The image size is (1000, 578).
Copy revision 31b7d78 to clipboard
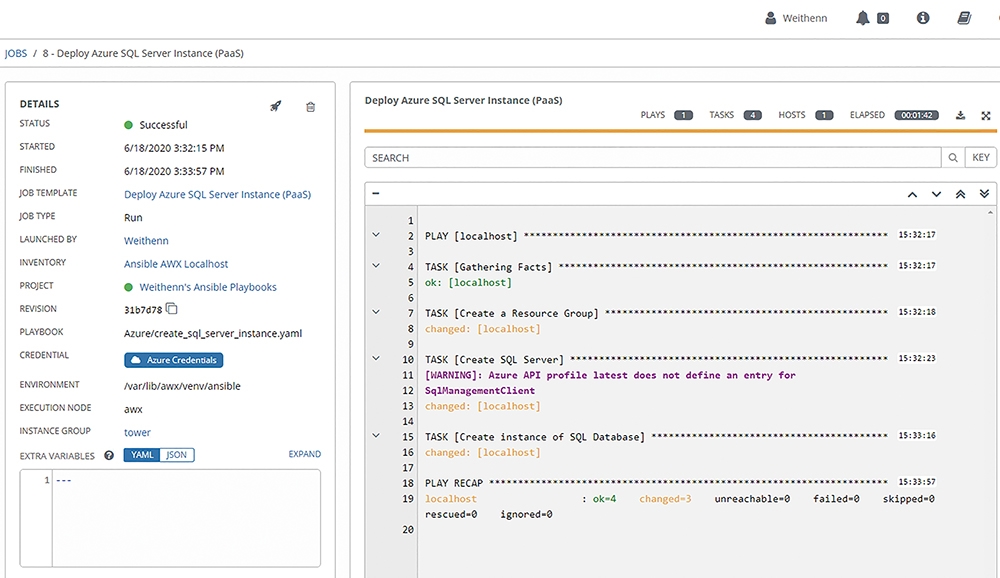172,309
